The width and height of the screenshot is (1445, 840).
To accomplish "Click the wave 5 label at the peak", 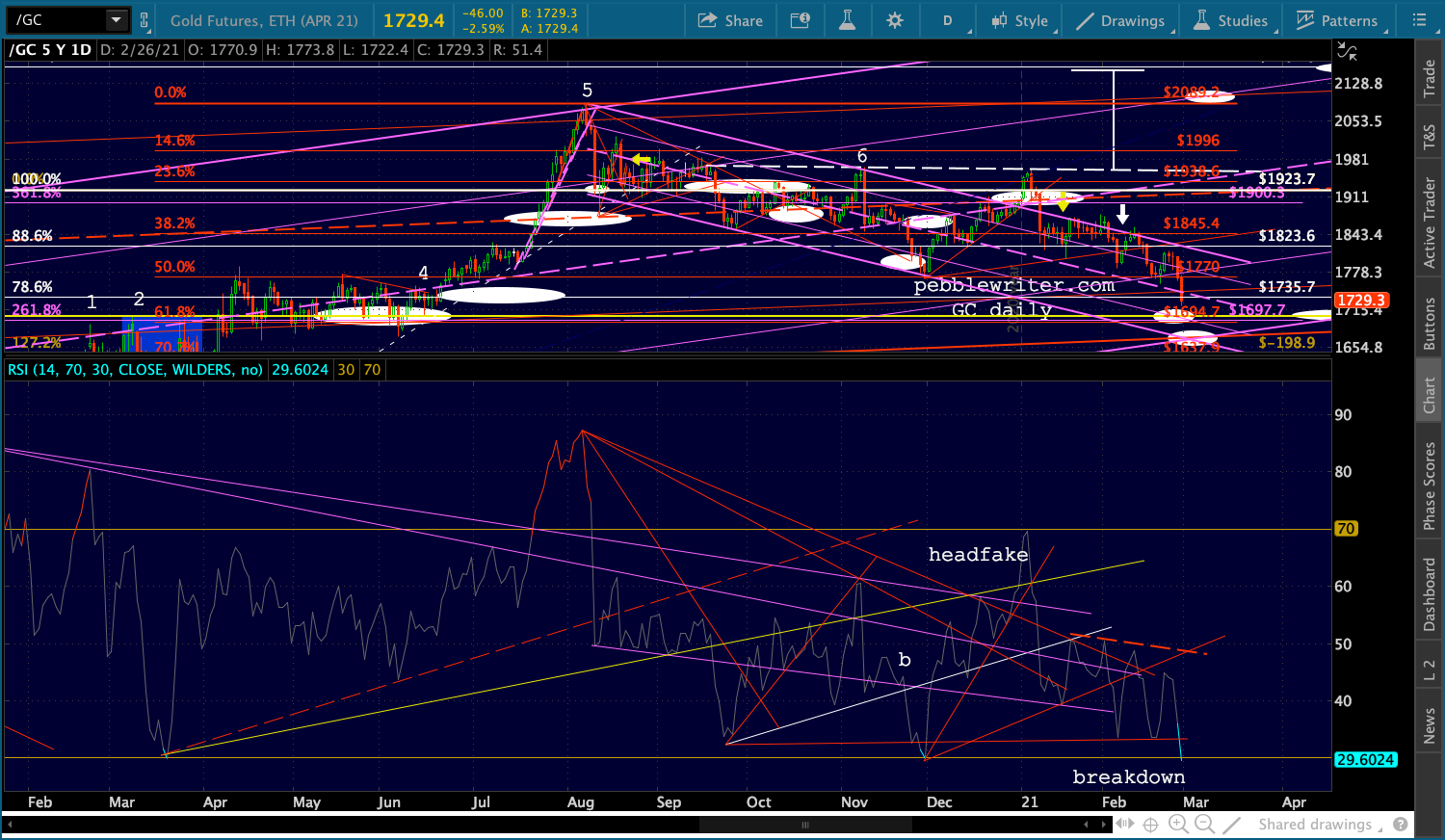I will (587, 91).
